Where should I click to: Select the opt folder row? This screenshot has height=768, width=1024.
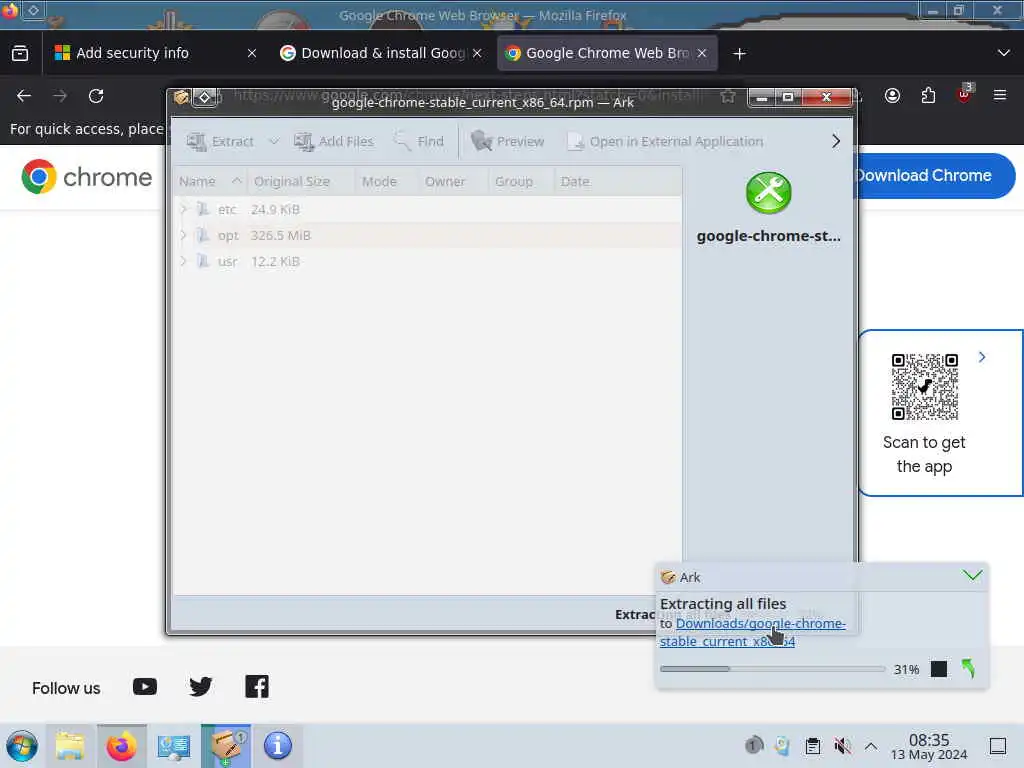pyautogui.click(x=428, y=235)
